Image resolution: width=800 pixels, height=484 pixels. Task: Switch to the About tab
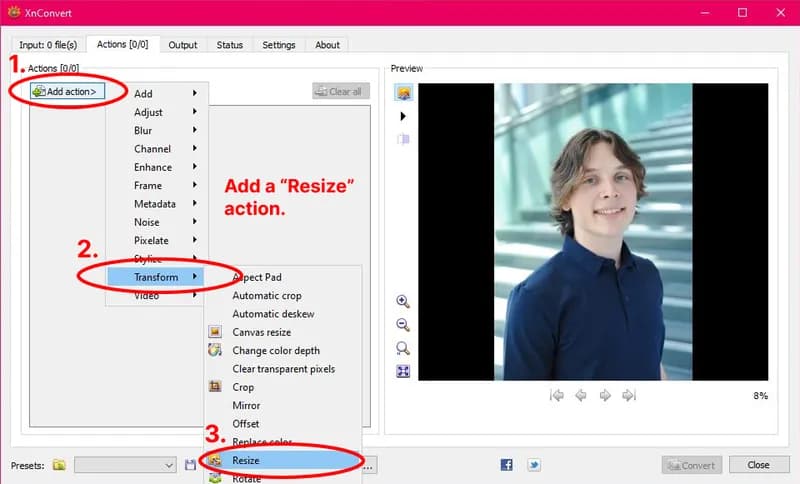[327, 45]
